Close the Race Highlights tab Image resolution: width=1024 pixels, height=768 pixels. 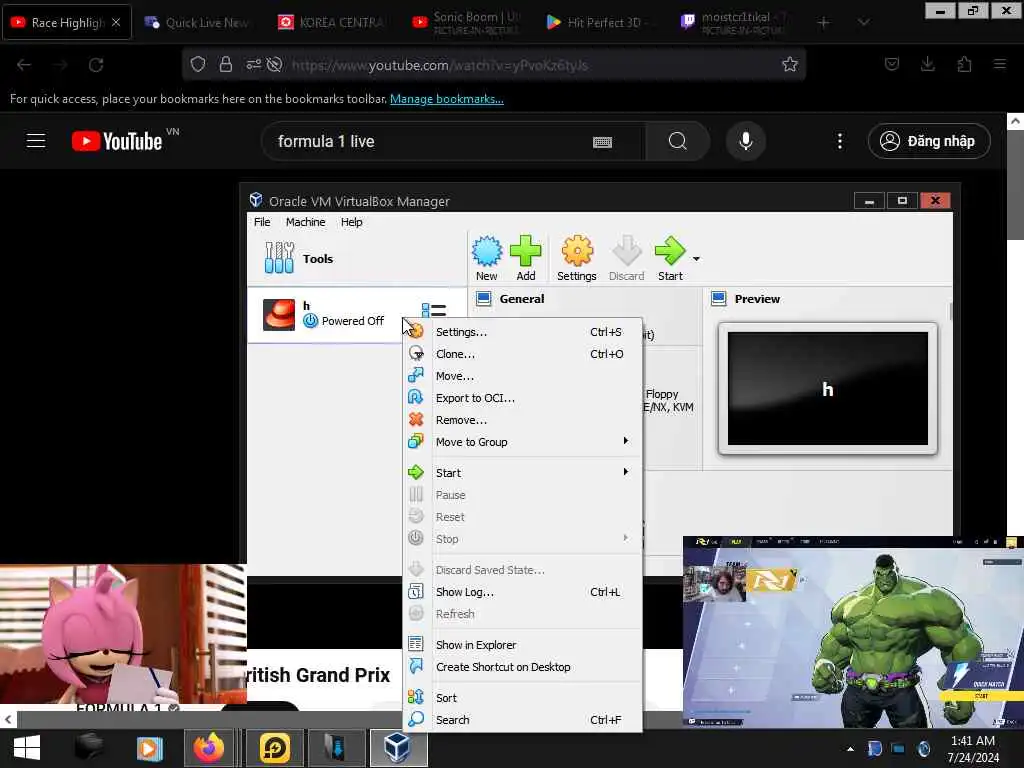click(116, 22)
